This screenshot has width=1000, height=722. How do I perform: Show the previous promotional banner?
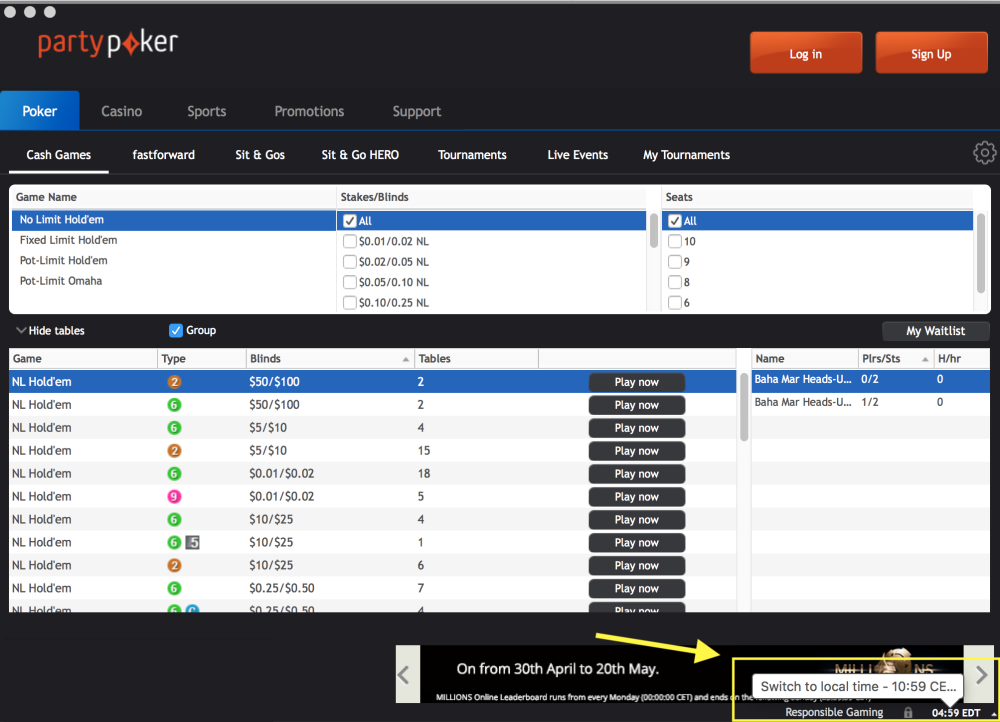pyautogui.click(x=408, y=674)
